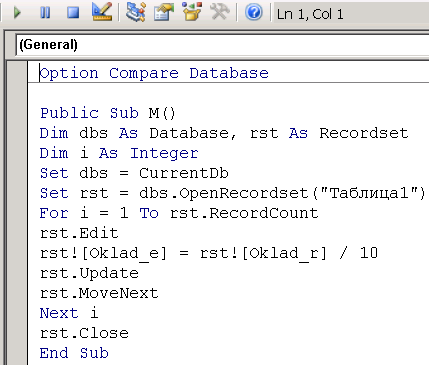Viewport: 429px width, 365px height.
Task: Click the 'Next i' line
Action: 69,313
